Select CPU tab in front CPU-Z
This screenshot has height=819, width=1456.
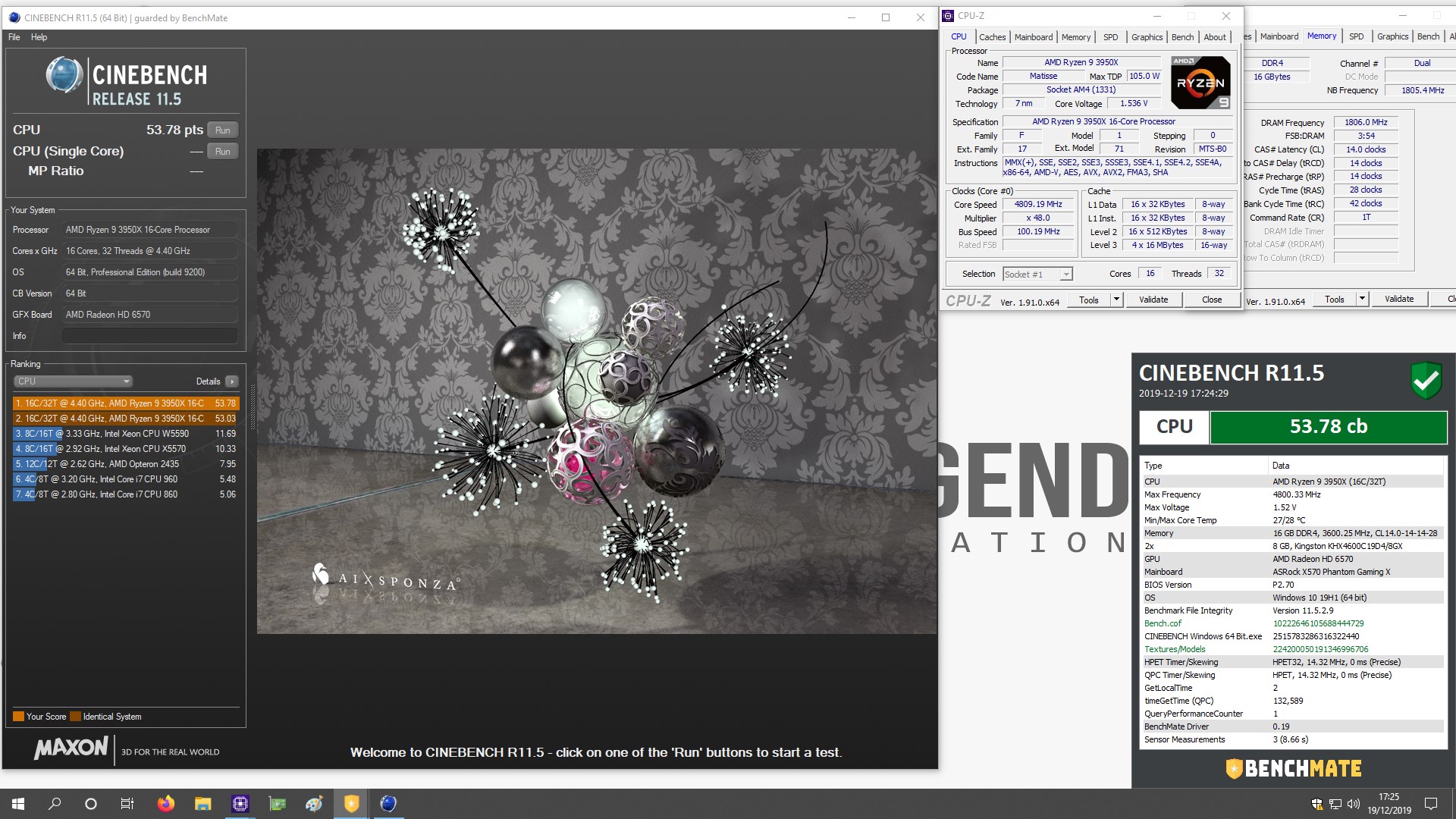[959, 36]
